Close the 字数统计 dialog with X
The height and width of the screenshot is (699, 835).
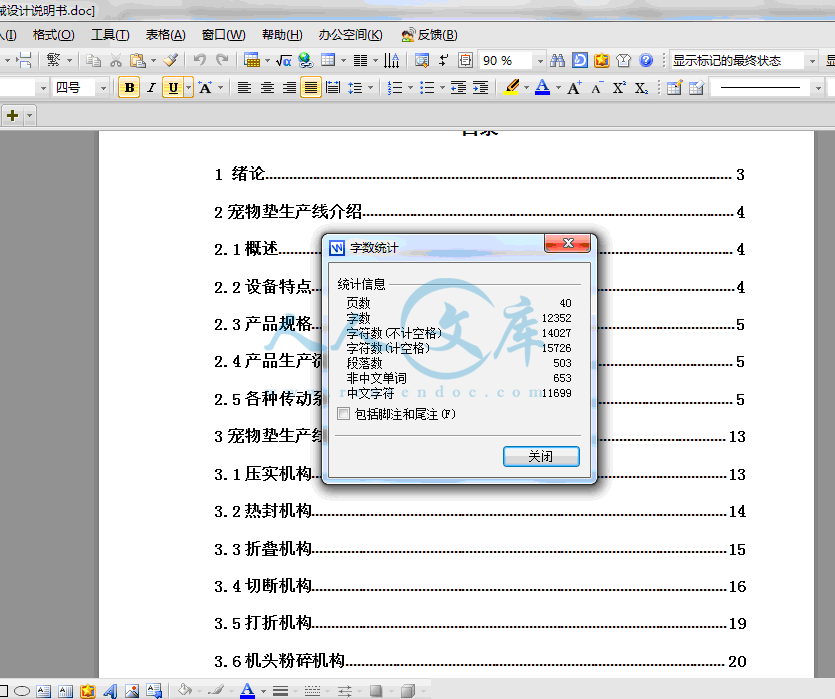coord(568,243)
